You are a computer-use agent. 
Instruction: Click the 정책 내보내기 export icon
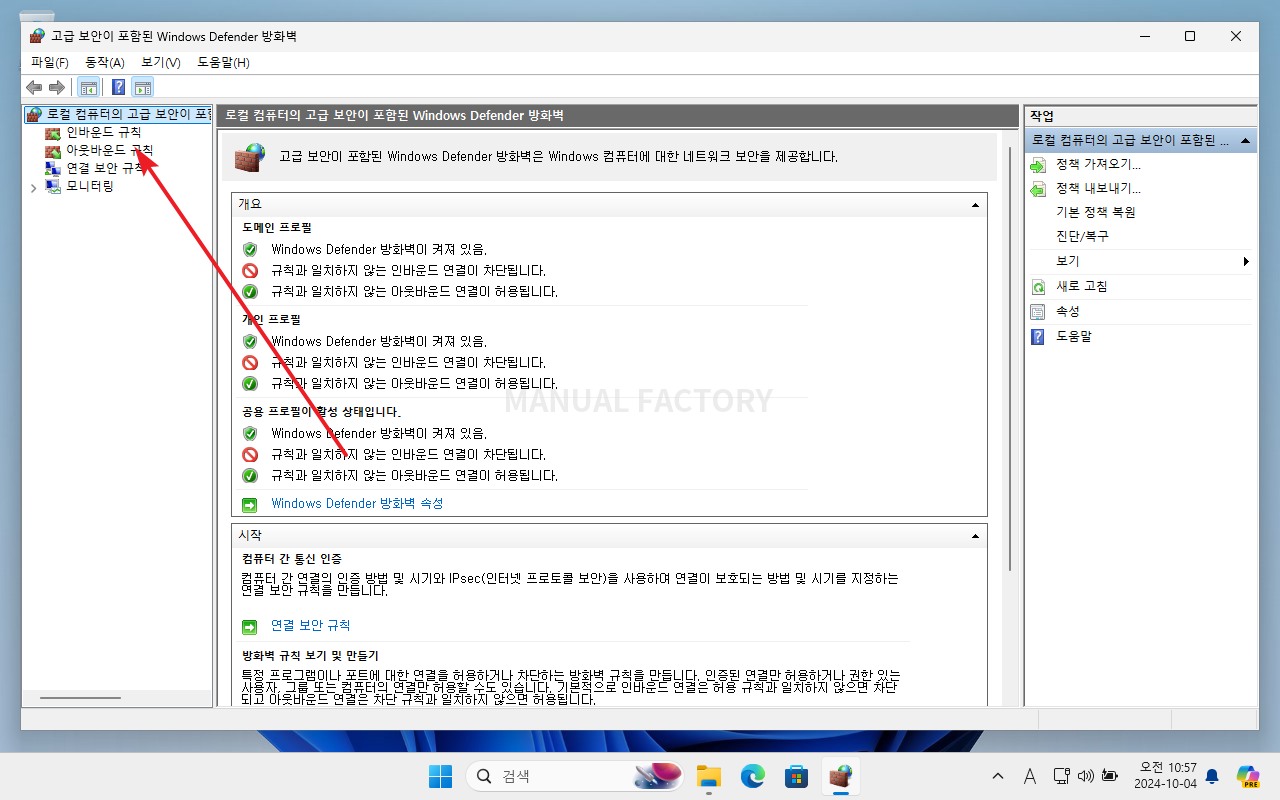pos(1038,189)
